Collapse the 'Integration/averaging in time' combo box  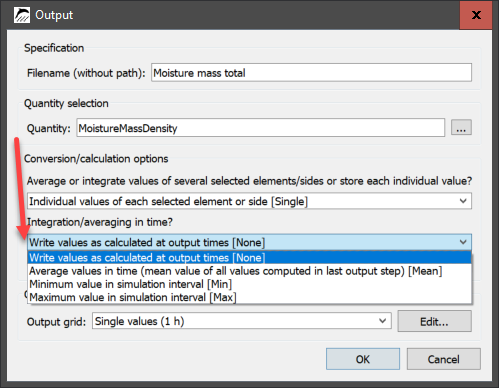(249, 242)
